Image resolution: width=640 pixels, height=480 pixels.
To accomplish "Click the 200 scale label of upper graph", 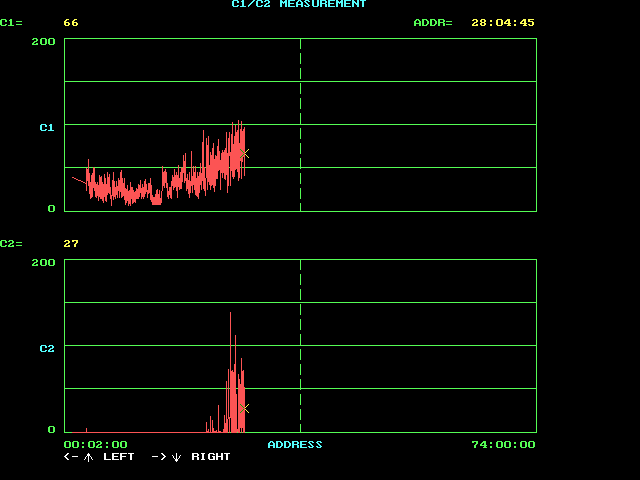I will coord(43,42).
